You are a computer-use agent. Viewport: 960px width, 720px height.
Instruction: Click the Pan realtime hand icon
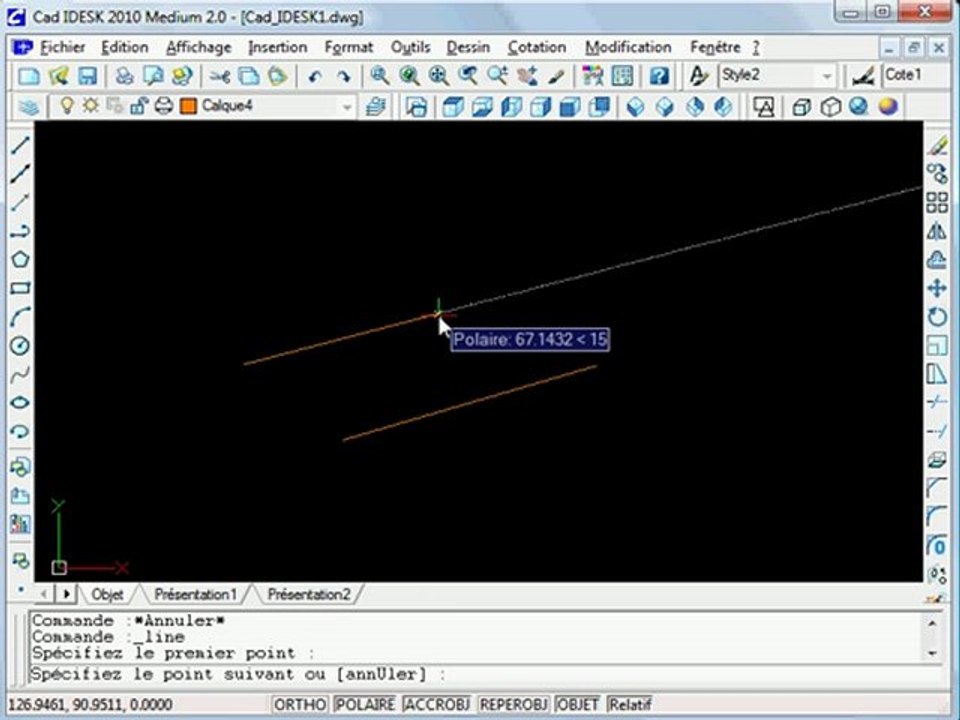click(527, 76)
